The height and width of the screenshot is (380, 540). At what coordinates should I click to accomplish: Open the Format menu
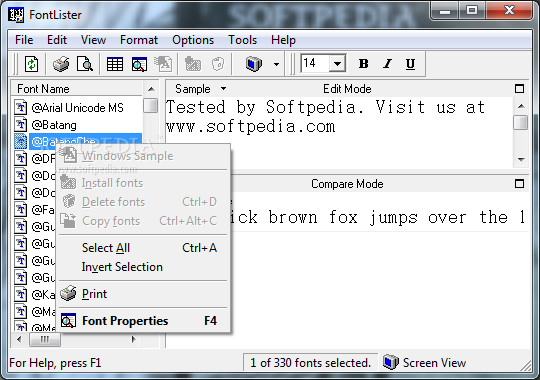[x=139, y=40]
